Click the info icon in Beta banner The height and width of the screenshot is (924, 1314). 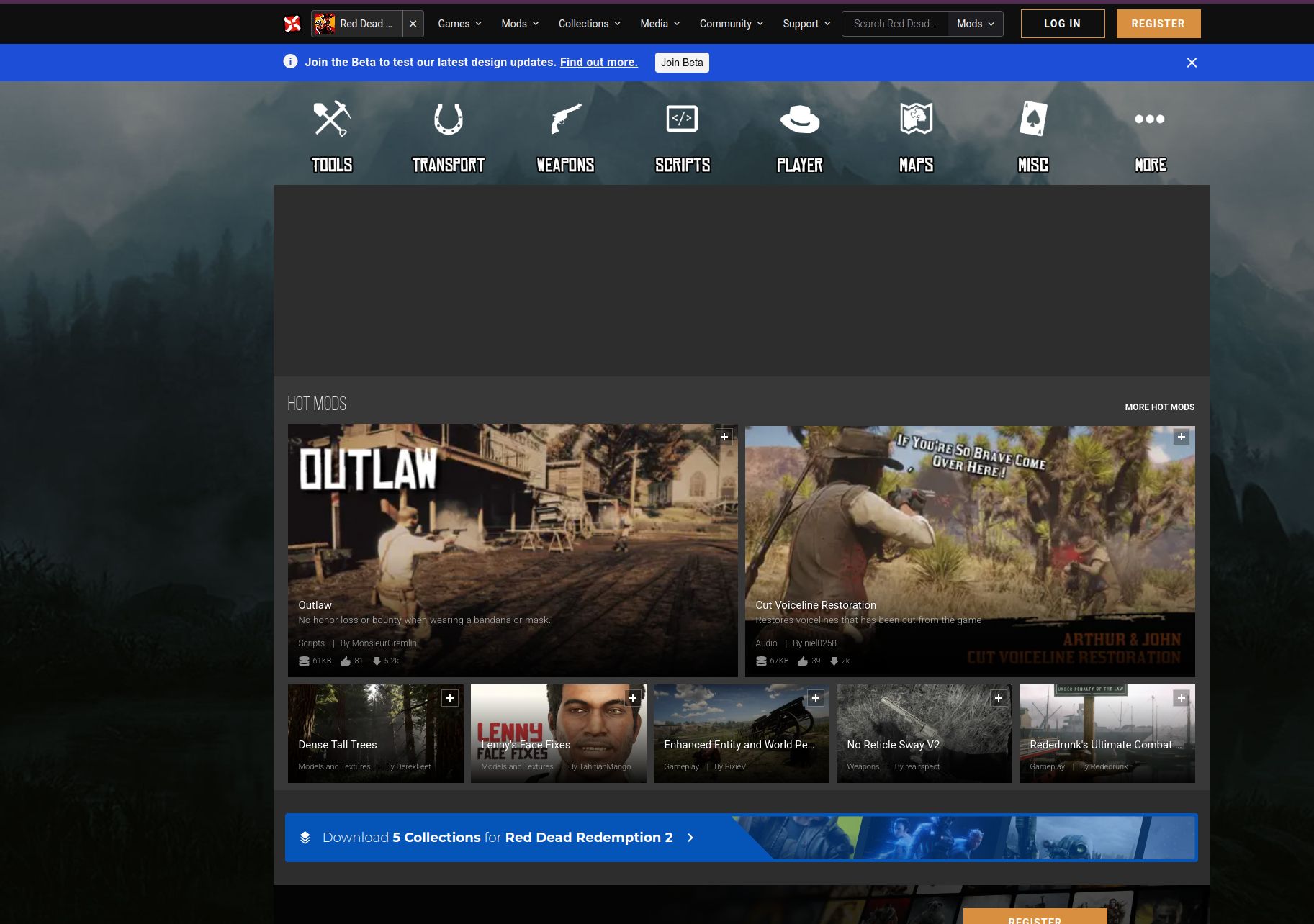[x=290, y=62]
